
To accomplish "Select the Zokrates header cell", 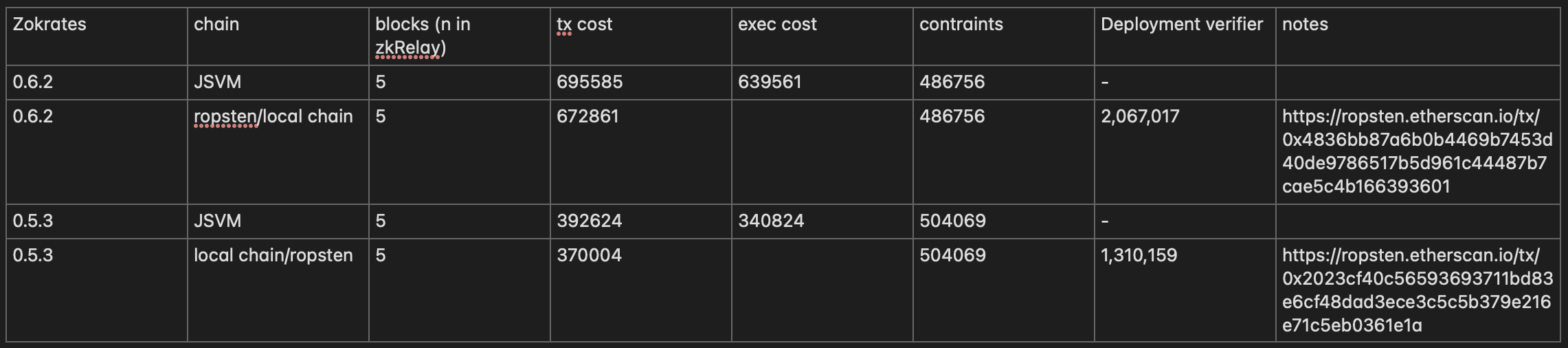I will (97, 36).
